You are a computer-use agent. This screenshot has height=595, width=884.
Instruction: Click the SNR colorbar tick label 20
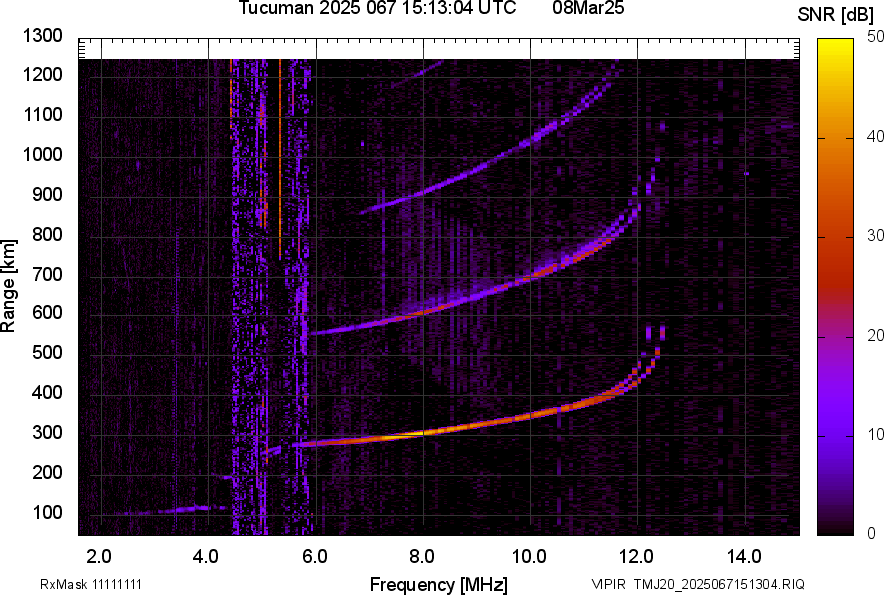point(876,336)
